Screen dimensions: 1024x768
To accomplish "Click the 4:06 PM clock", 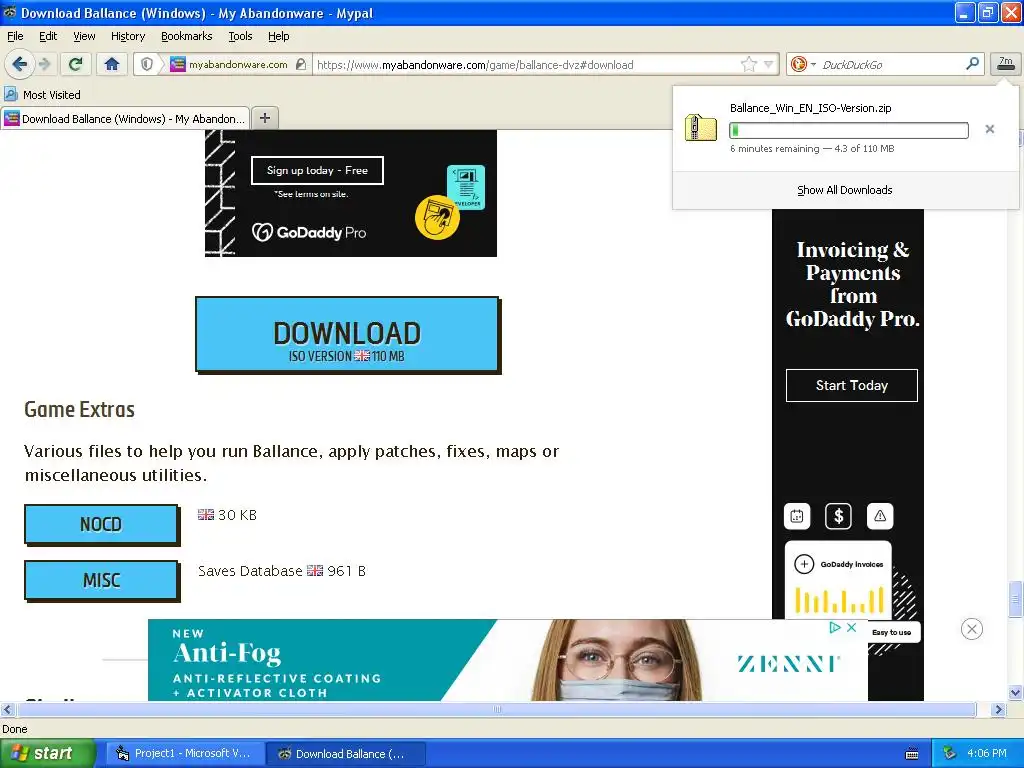I will point(987,754).
